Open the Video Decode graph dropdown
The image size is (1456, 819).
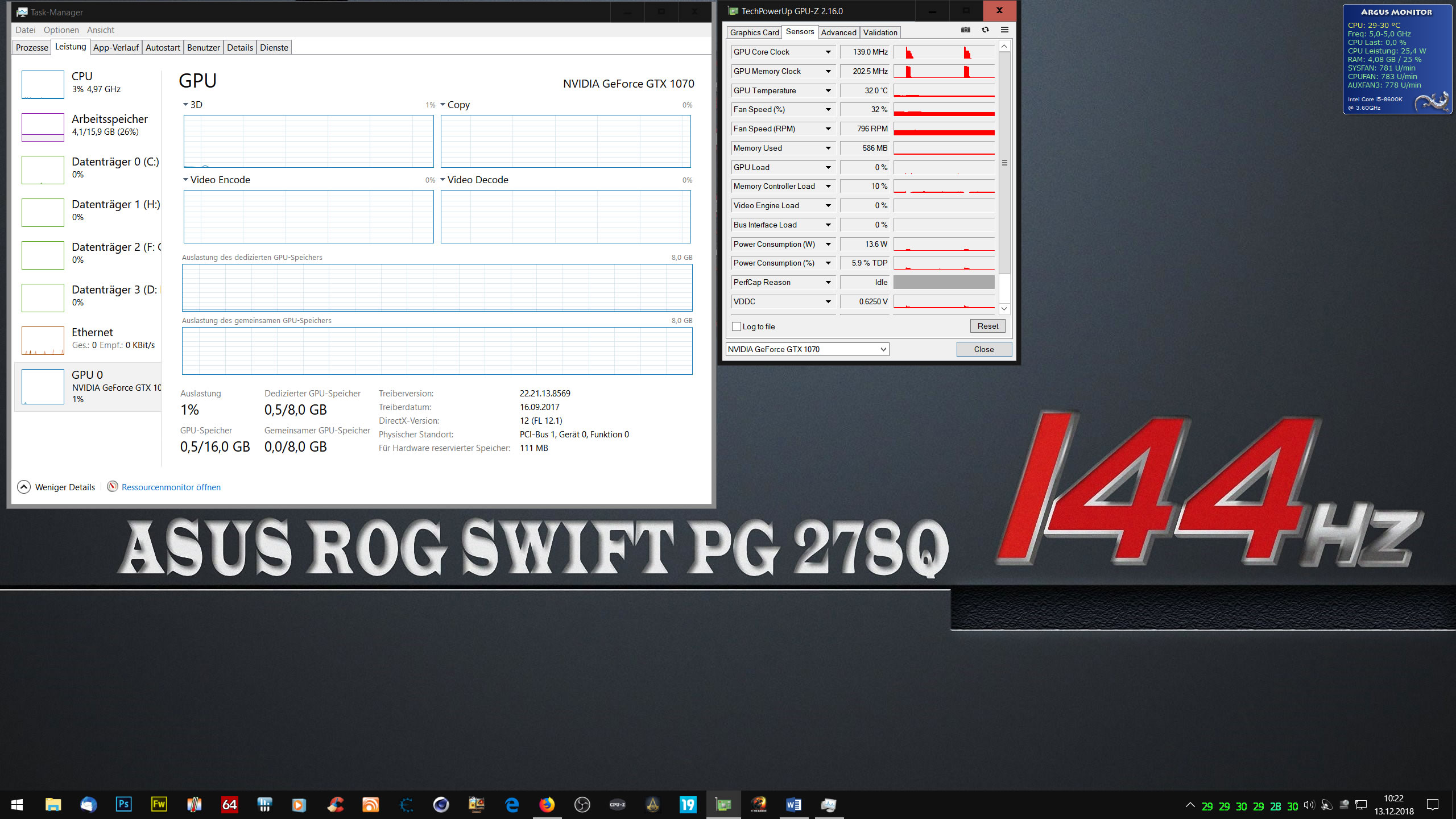[x=474, y=180]
